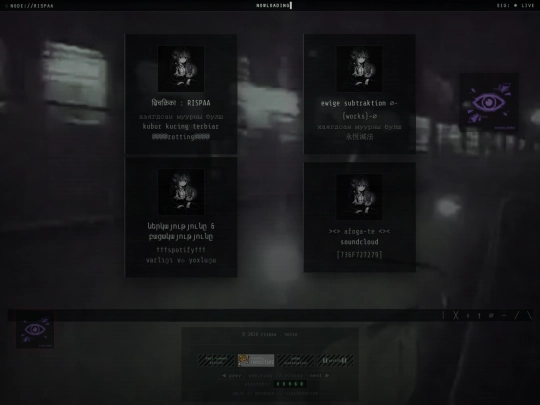
Task: Go to next webring site
Action: point(319,375)
